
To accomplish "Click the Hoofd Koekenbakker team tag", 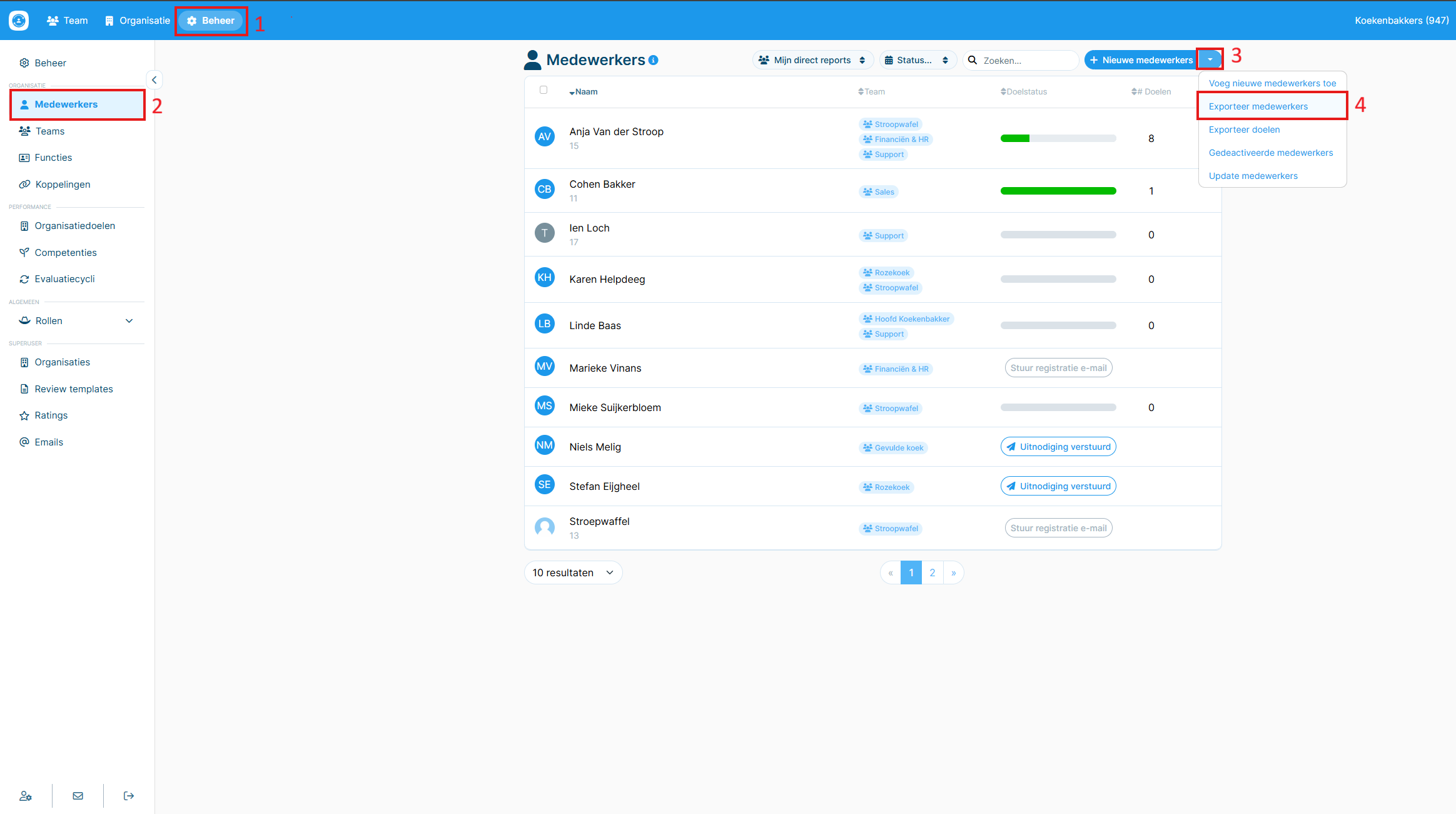I will [x=906, y=319].
